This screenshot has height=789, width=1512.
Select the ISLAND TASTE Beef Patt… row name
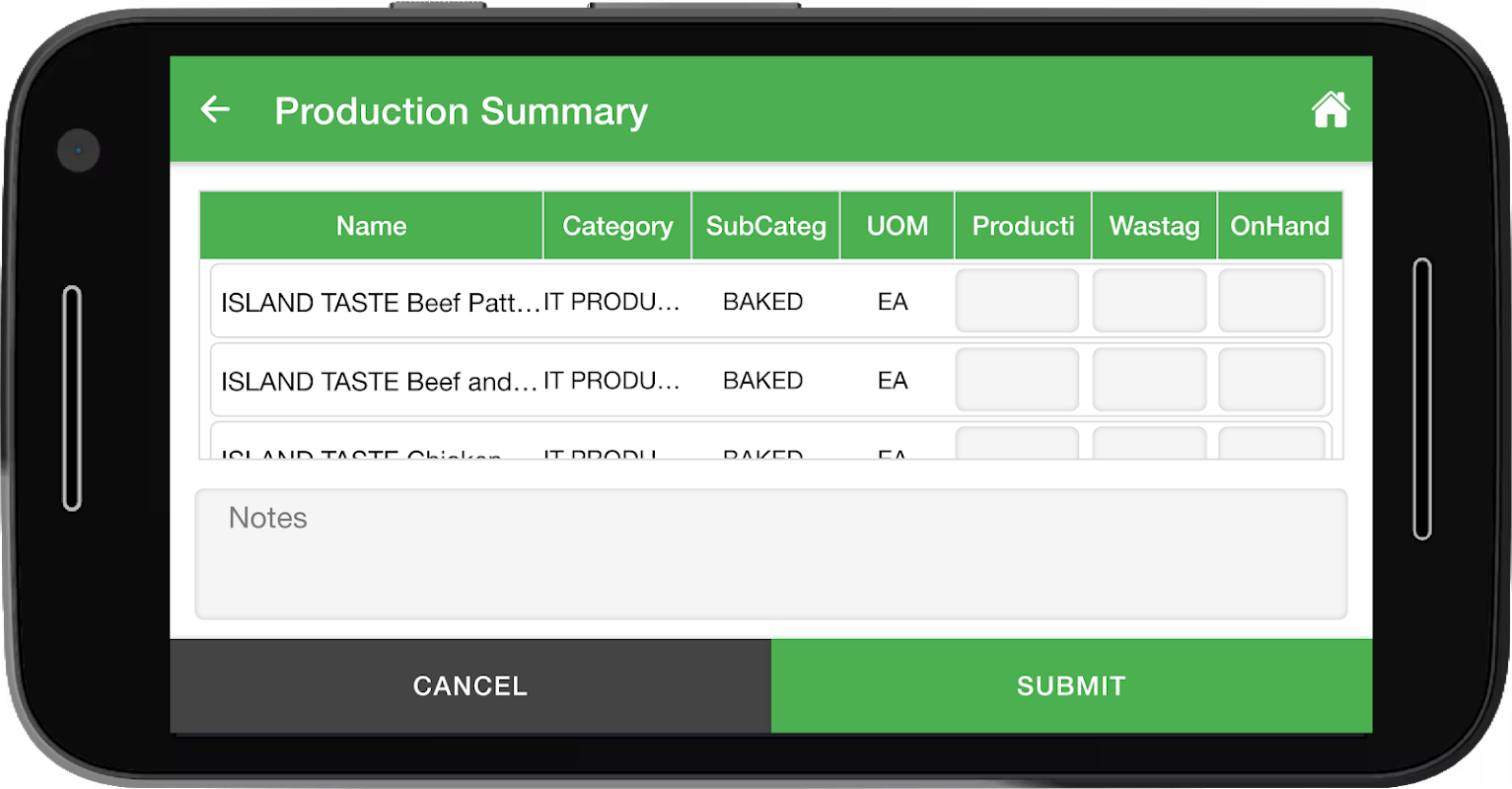380,302
